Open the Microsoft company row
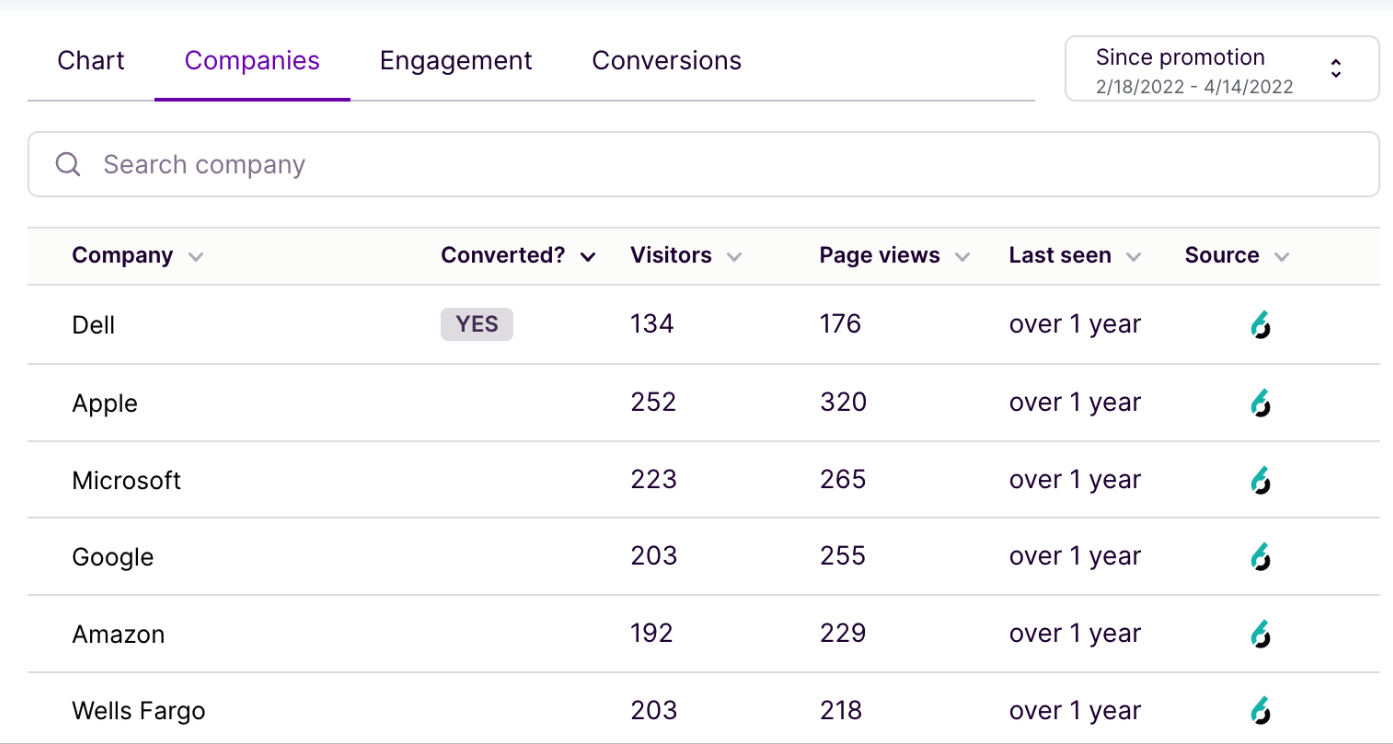This screenshot has height=744, width=1393. click(x=704, y=480)
